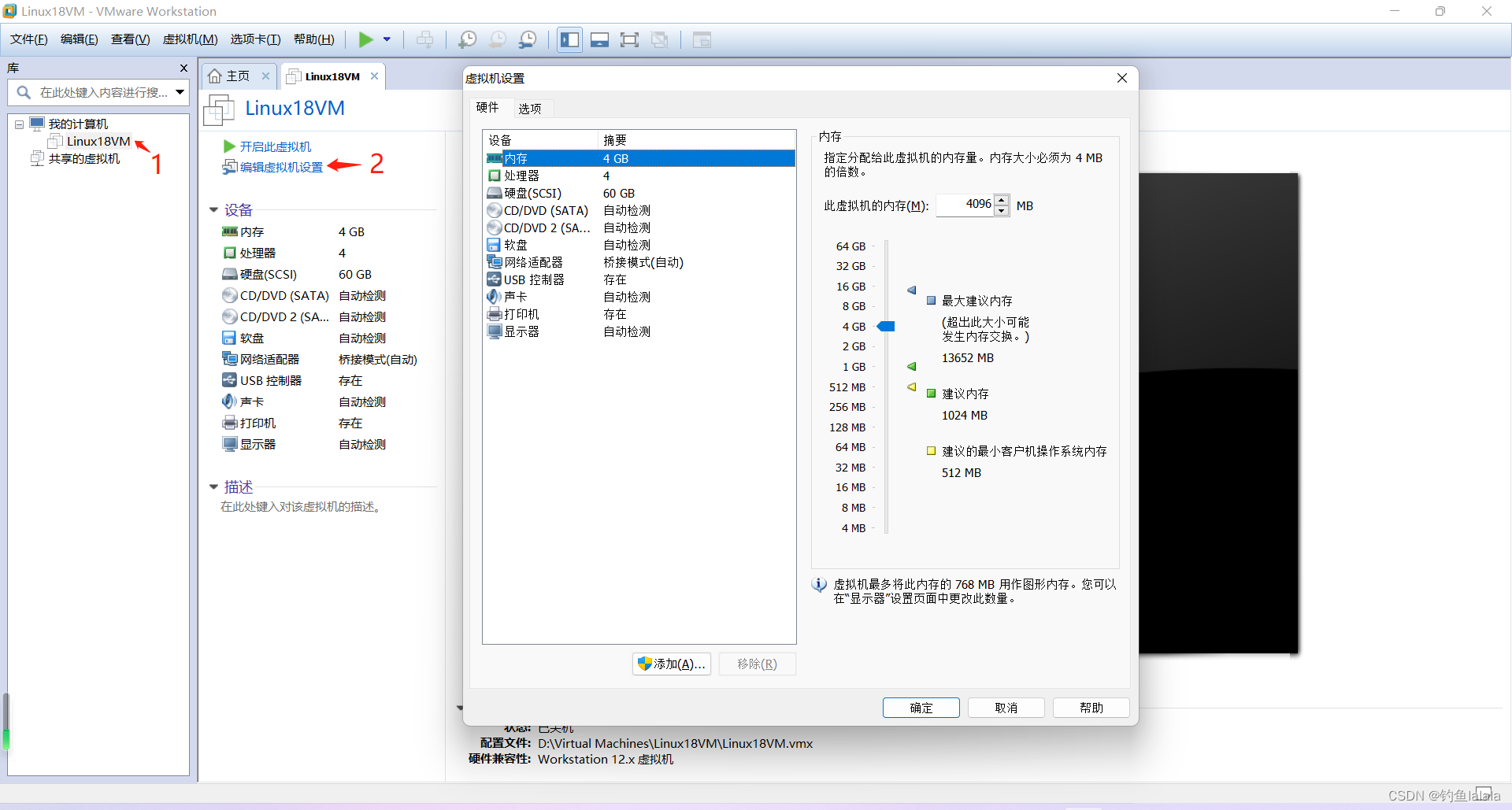Collapse the 设备 section

pyautogui.click(x=213, y=209)
